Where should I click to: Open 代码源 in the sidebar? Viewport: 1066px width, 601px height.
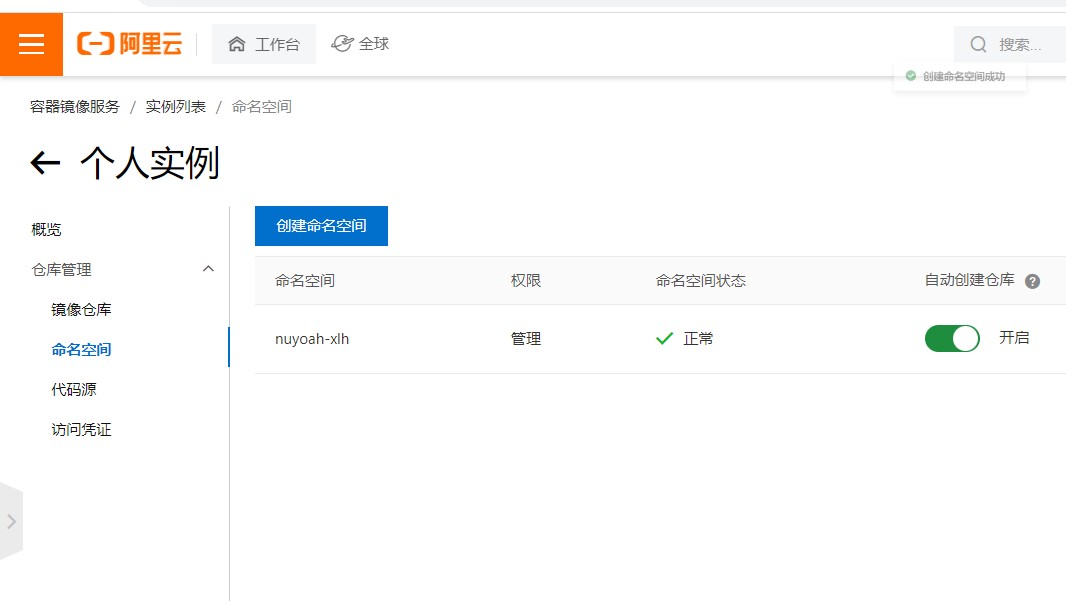74,390
